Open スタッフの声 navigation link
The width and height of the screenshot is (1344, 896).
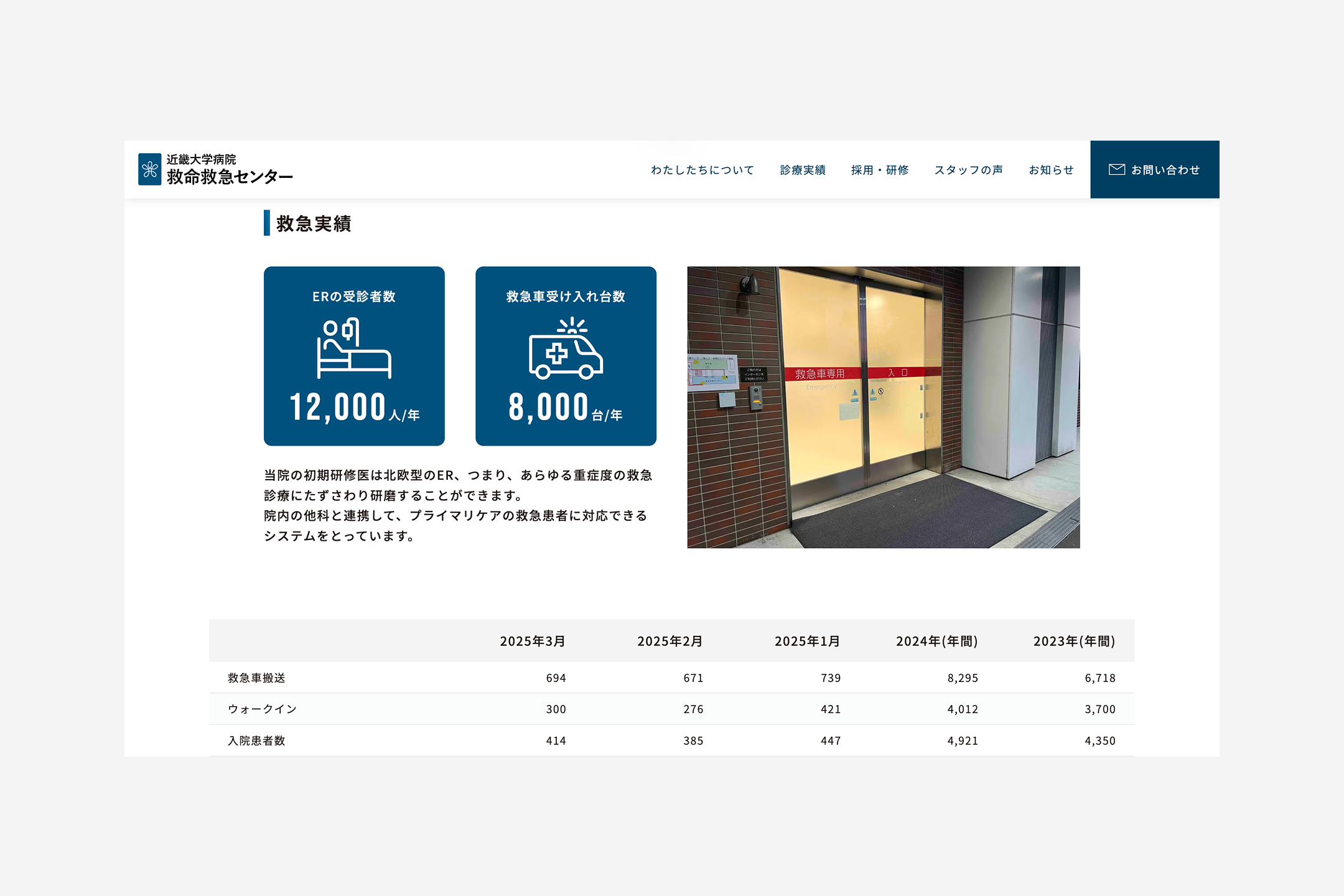tap(968, 170)
